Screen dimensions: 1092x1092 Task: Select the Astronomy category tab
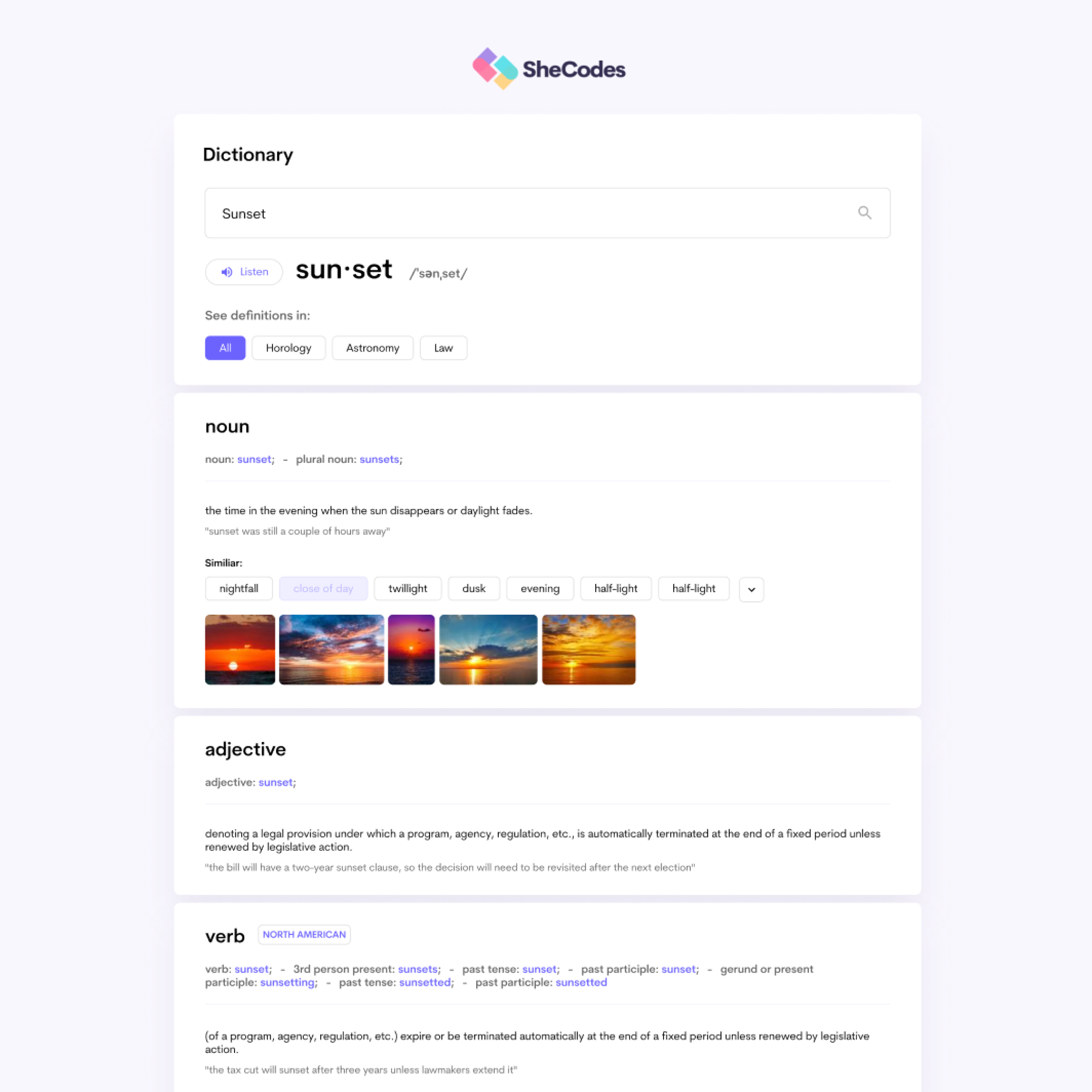(372, 348)
